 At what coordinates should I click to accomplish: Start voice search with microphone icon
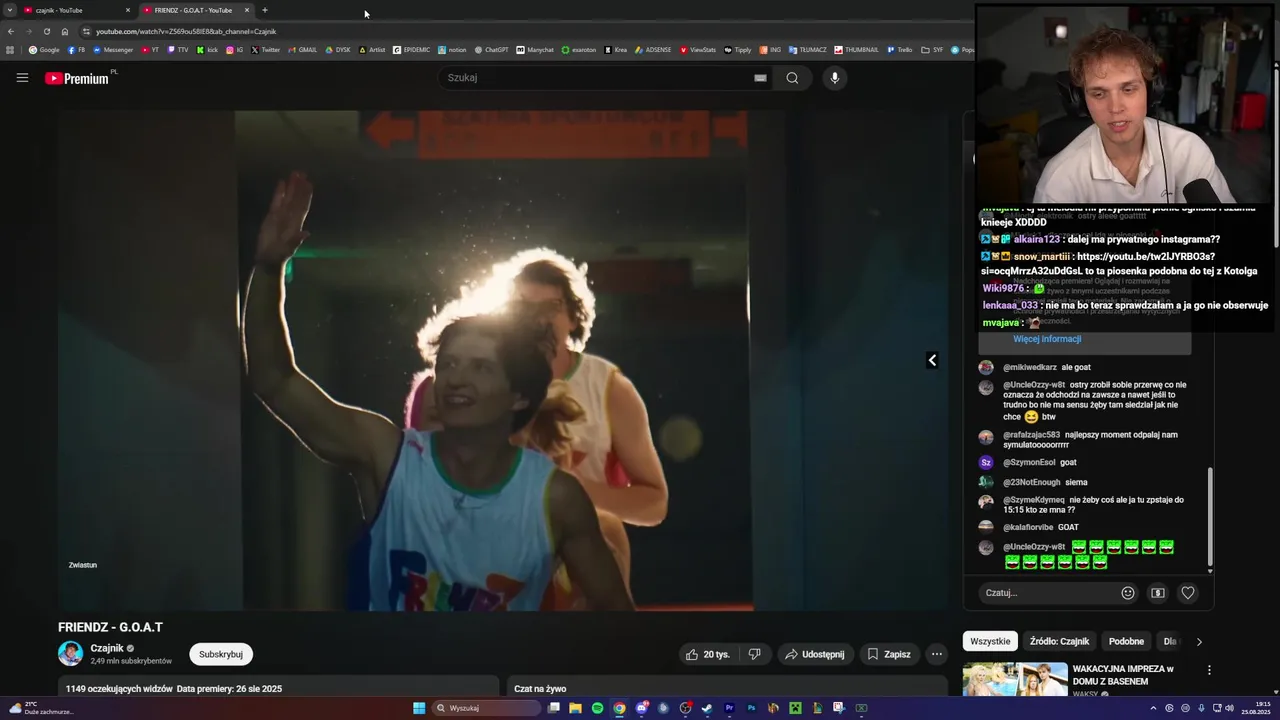tap(834, 78)
